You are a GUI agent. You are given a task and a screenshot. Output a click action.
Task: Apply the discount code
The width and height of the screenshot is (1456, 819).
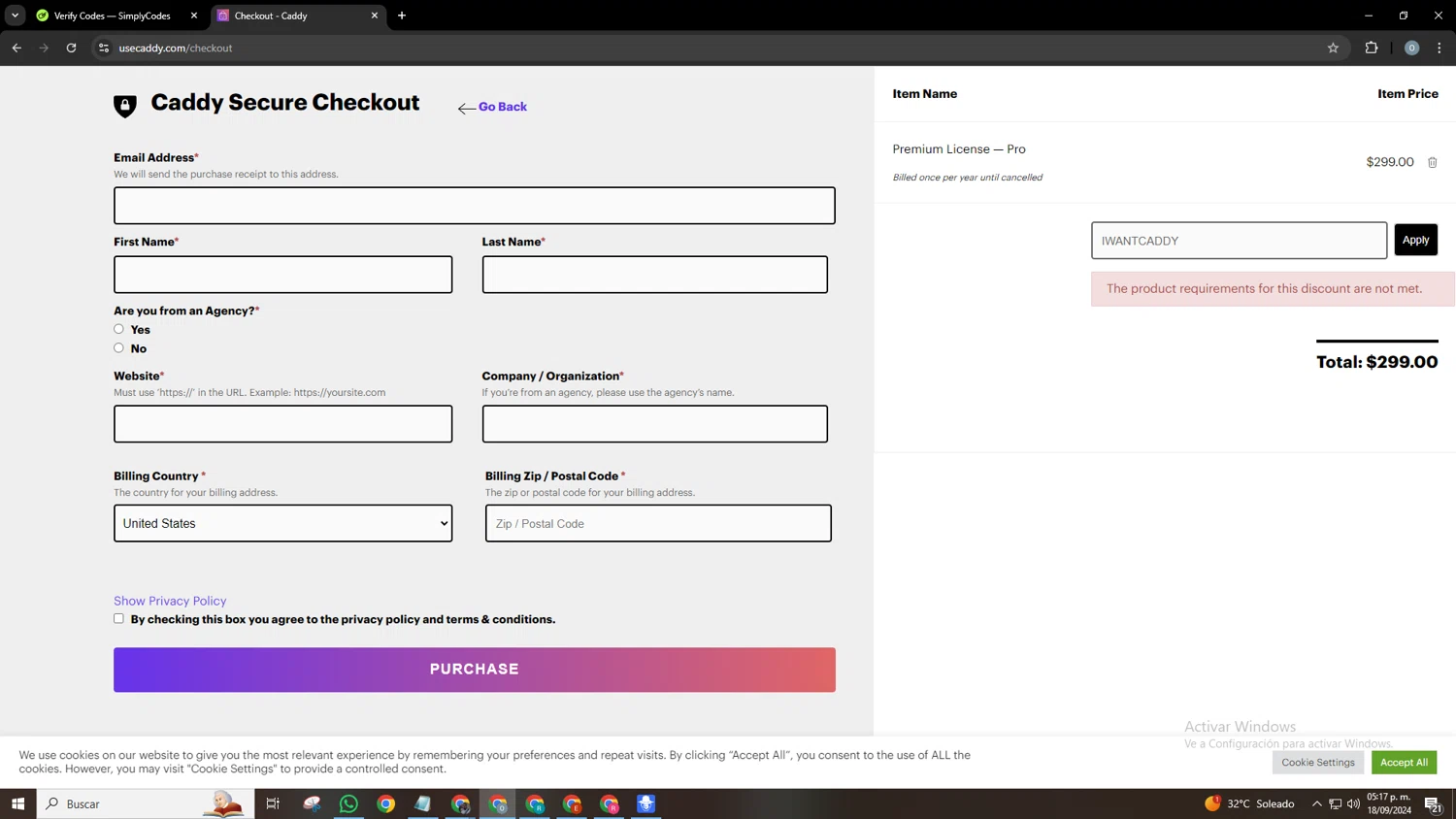pos(1415,240)
